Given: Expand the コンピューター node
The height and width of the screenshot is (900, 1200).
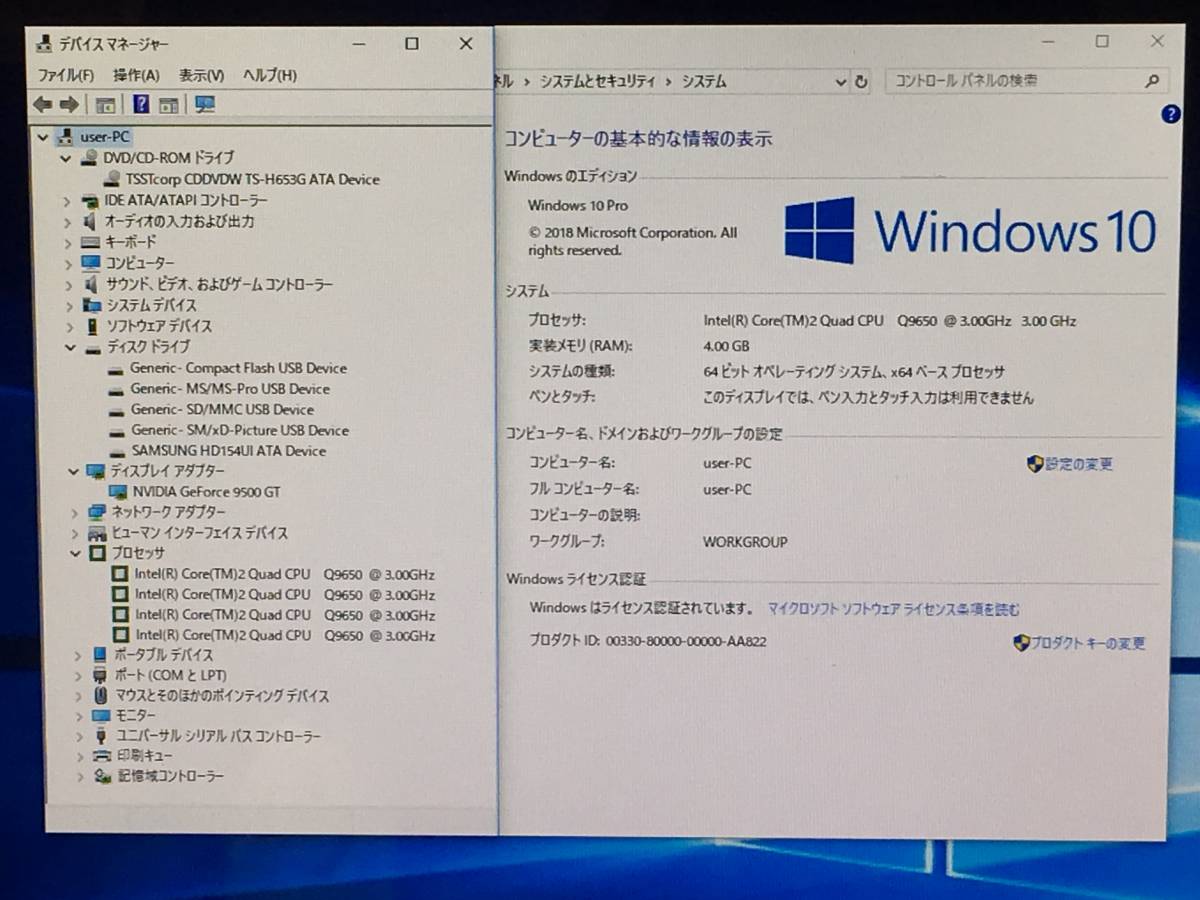Looking at the screenshot, I should click(68, 263).
